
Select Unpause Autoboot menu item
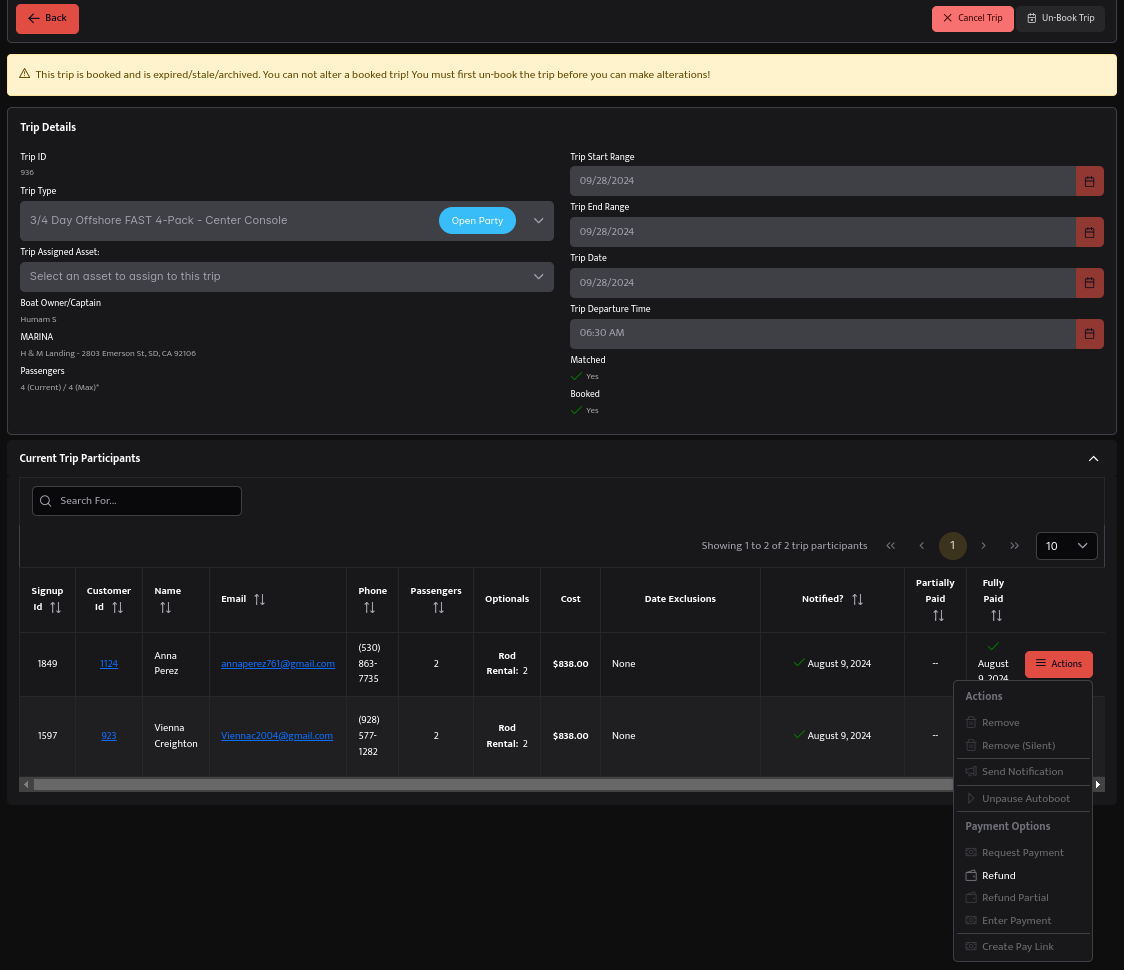point(1023,799)
